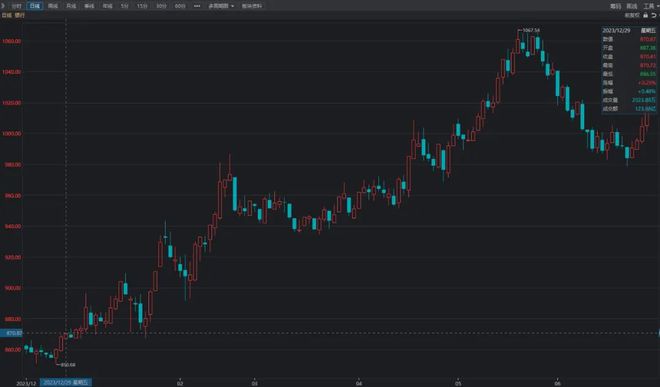
Task: Open the 画线 drawing tools button
Action: coord(631,6)
